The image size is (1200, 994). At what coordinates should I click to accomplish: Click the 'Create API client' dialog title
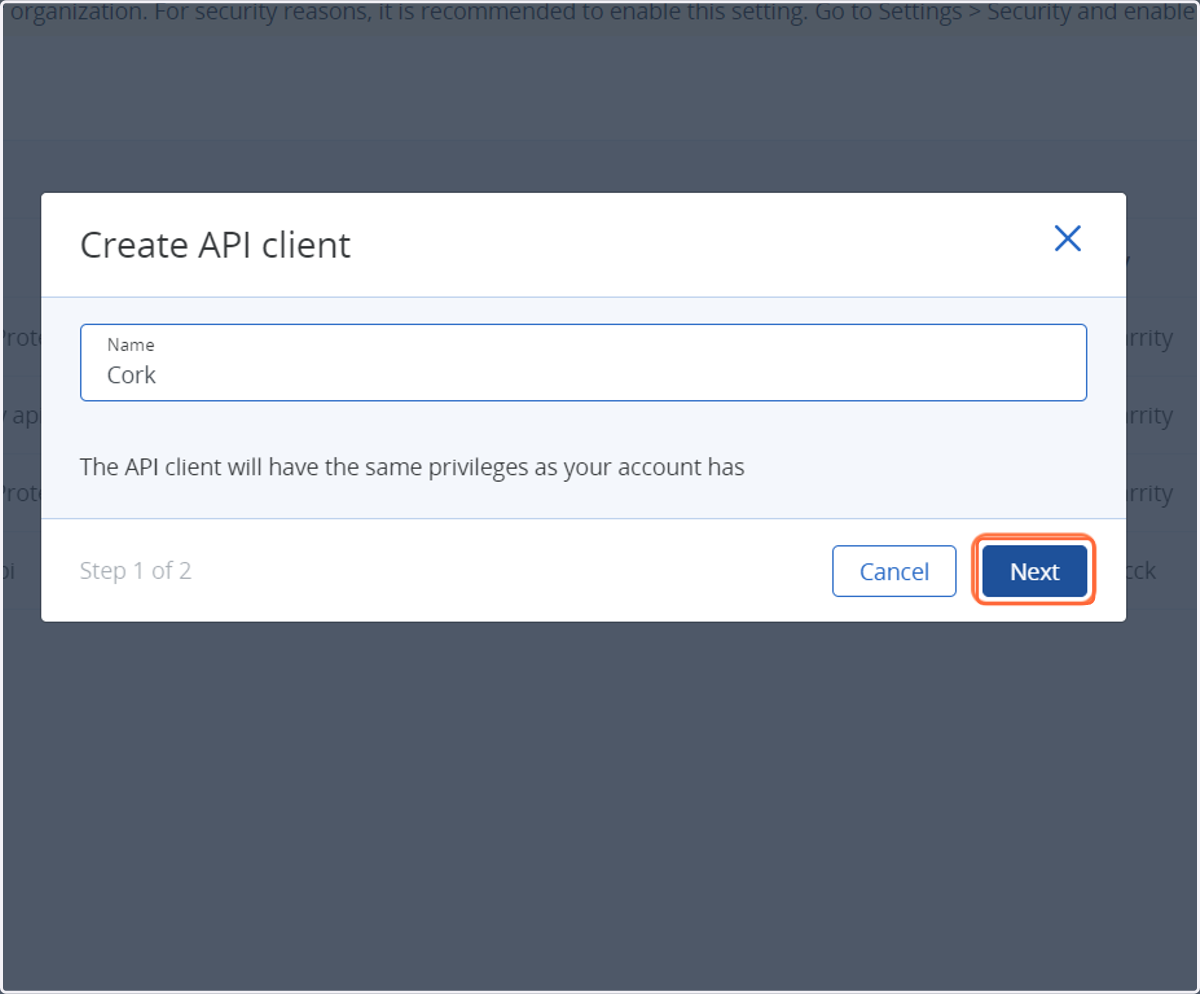click(215, 245)
